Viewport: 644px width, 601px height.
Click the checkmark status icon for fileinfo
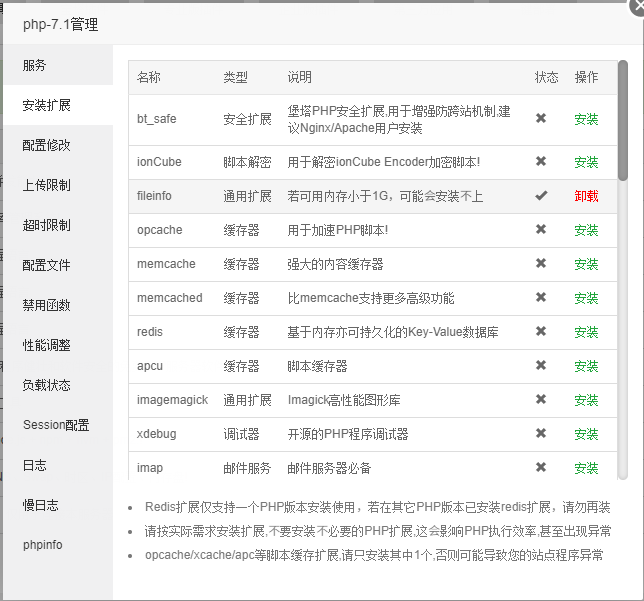[x=541, y=196]
